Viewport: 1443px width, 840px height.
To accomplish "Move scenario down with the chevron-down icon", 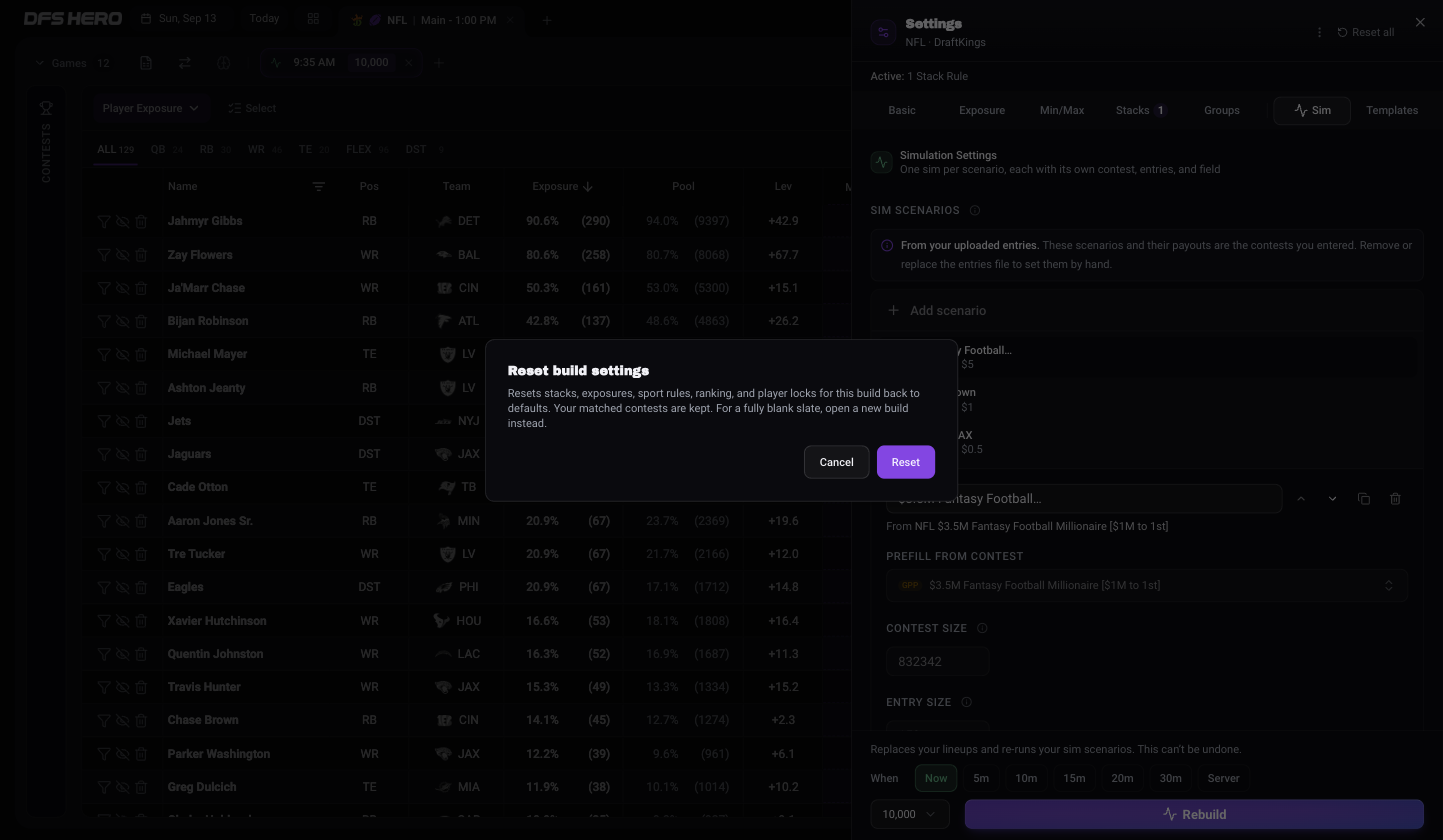I will click(x=1332, y=499).
